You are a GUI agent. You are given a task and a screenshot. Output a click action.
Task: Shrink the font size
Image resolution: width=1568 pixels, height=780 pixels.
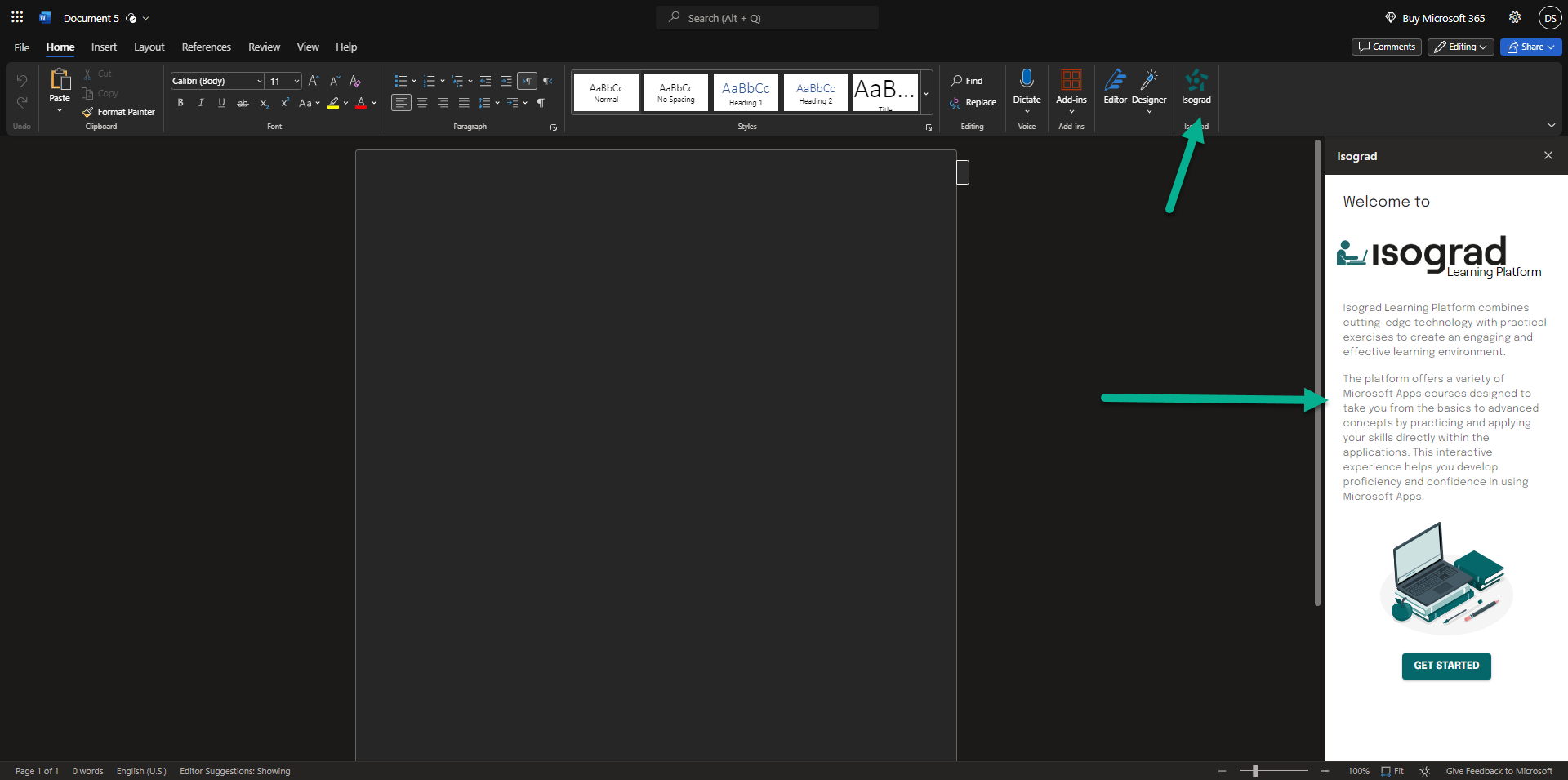334,81
